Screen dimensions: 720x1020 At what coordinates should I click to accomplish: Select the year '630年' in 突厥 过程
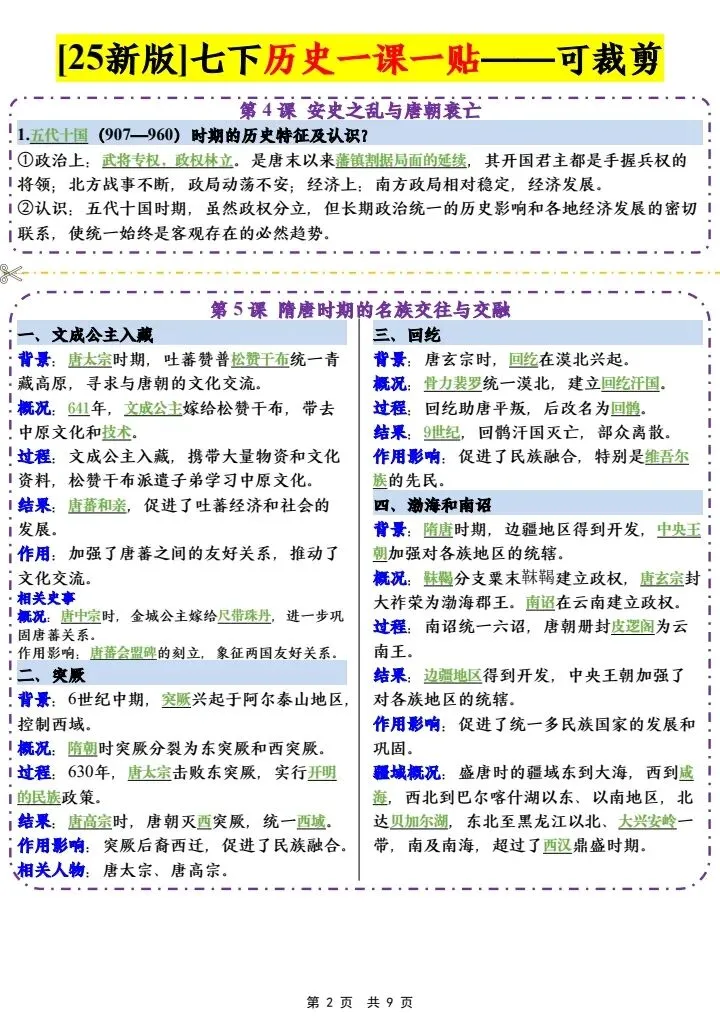pyautogui.click(x=89, y=772)
